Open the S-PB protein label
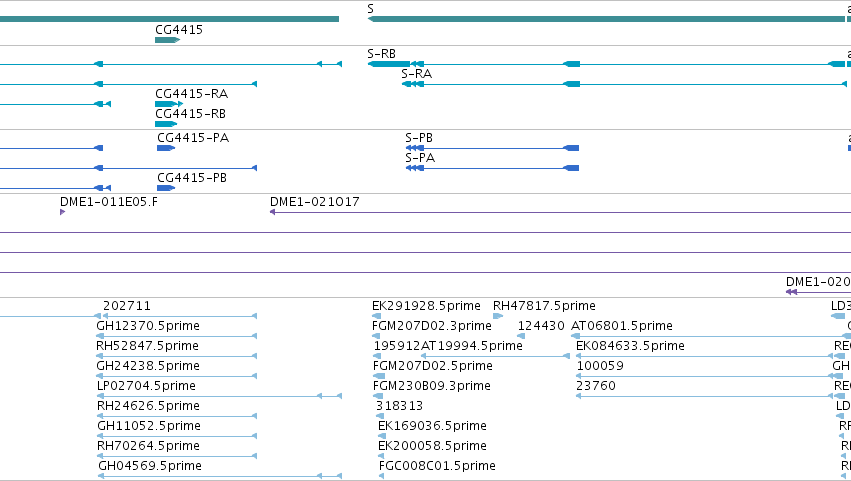This screenshot has height=481, width=851. pos(419,138)
